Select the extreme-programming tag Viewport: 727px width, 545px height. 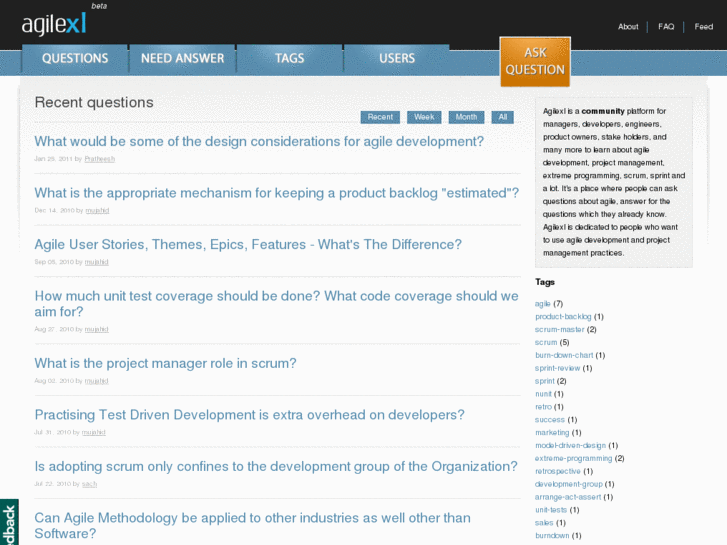(574, 459)
